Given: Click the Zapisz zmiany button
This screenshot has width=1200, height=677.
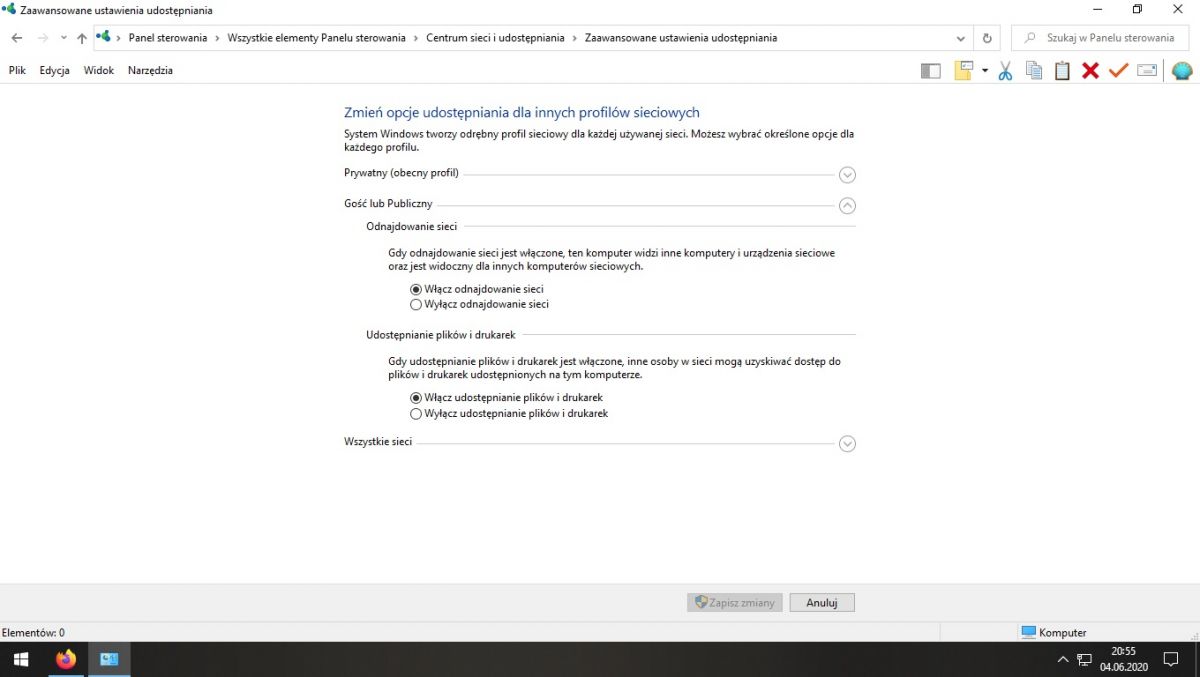Looking at the screenshot, I should (735, 603).
